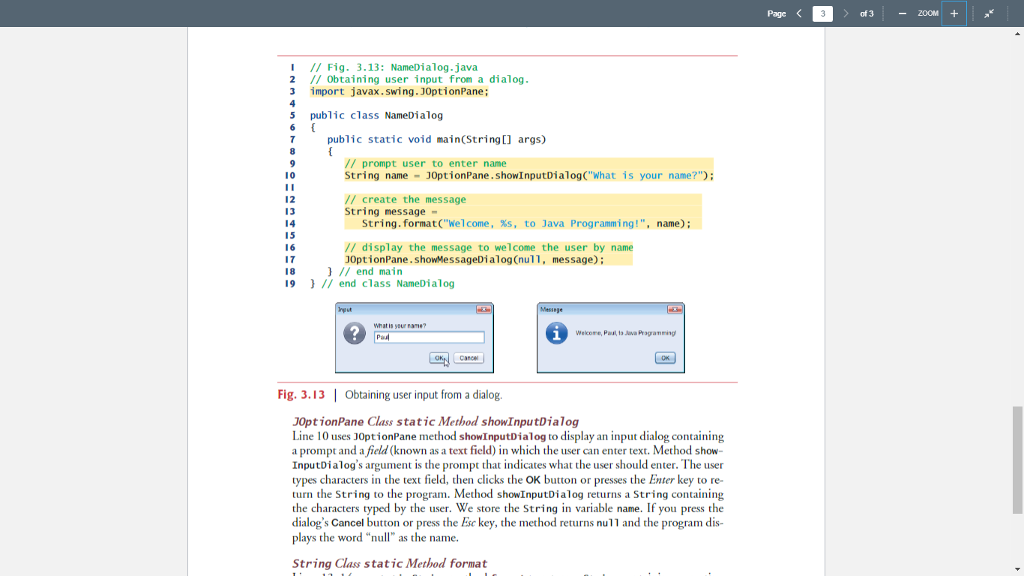The height and width of the screenshot is (576, 1024).
Task: Go to the next page with the right chevron
Action: pos(847,13)
